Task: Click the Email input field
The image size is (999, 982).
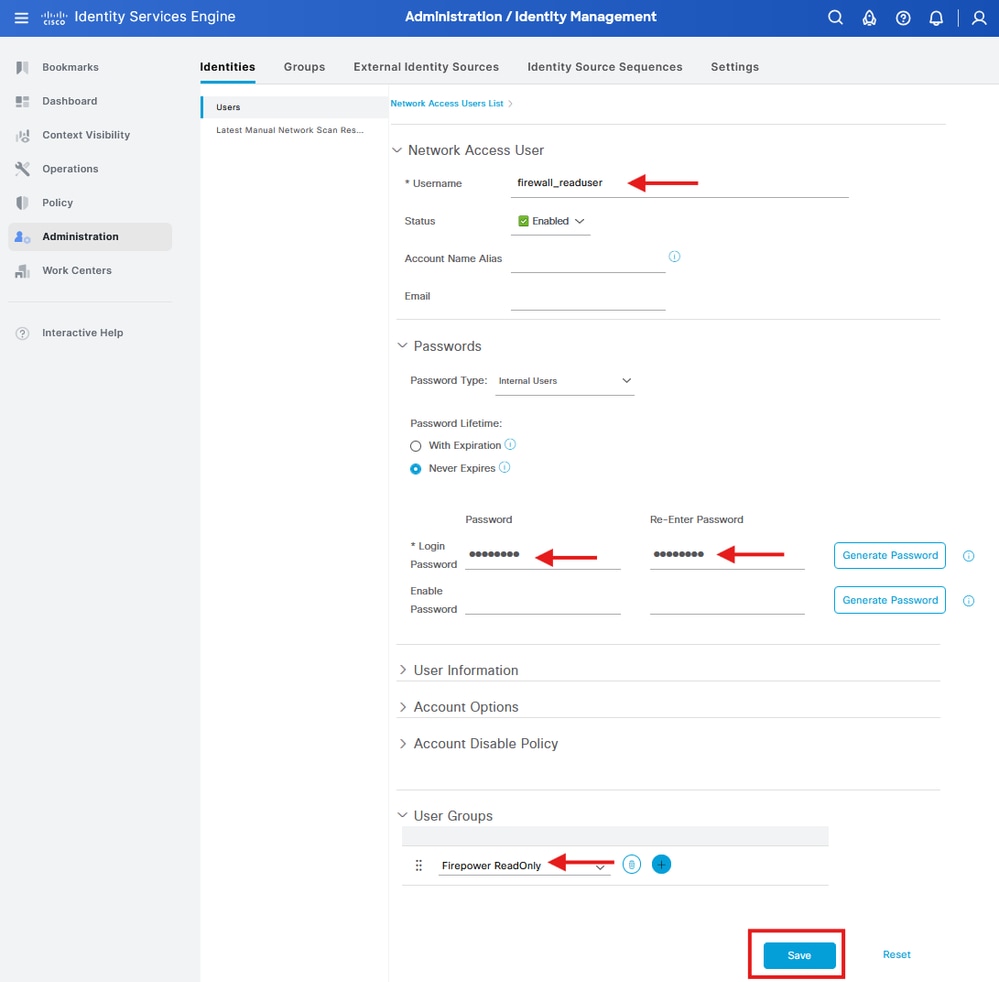Action: point(587,297)
